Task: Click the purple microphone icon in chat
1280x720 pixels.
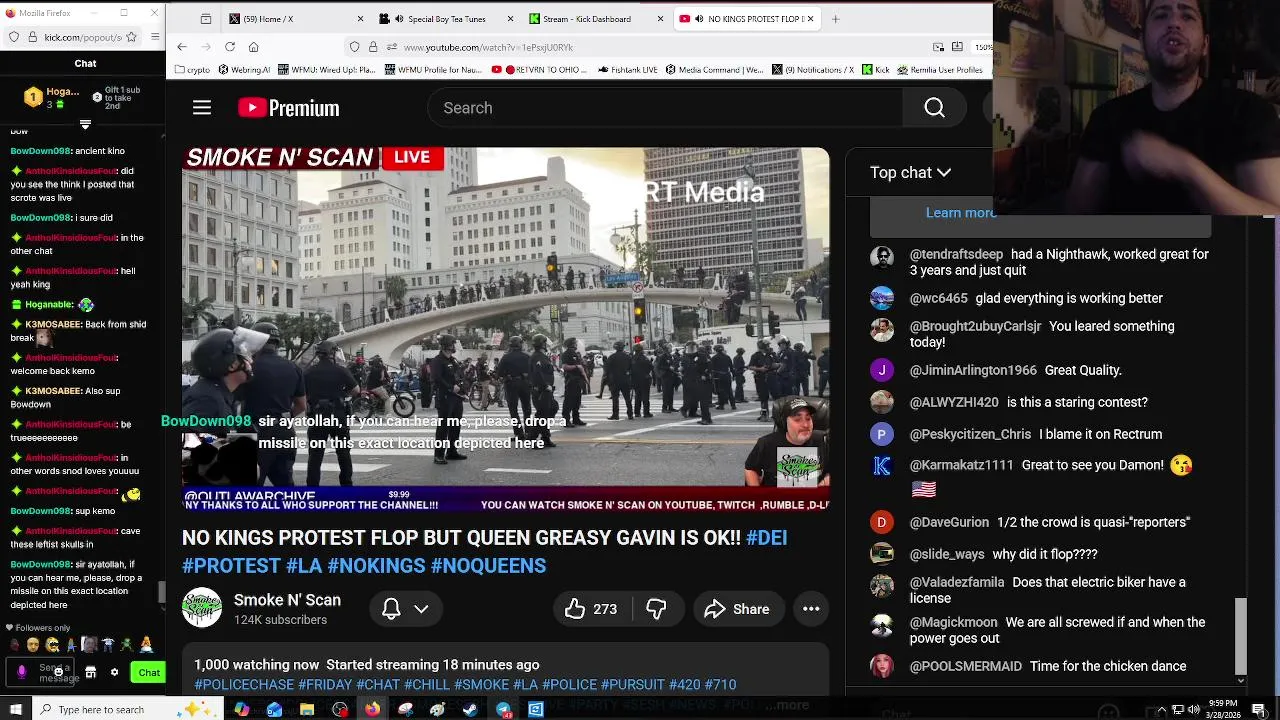Action: point(22,673)
